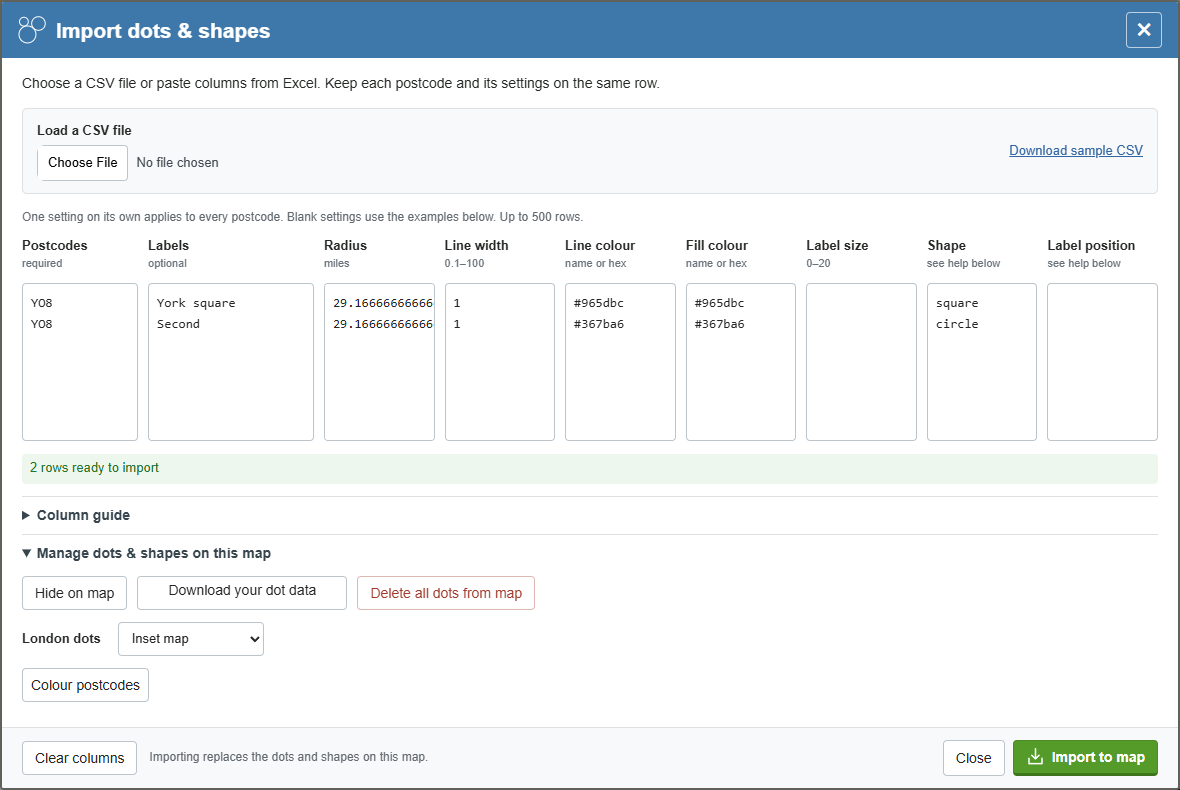Click the green Import to map button
The image size is (1180, 790).
pos(1084,758)
